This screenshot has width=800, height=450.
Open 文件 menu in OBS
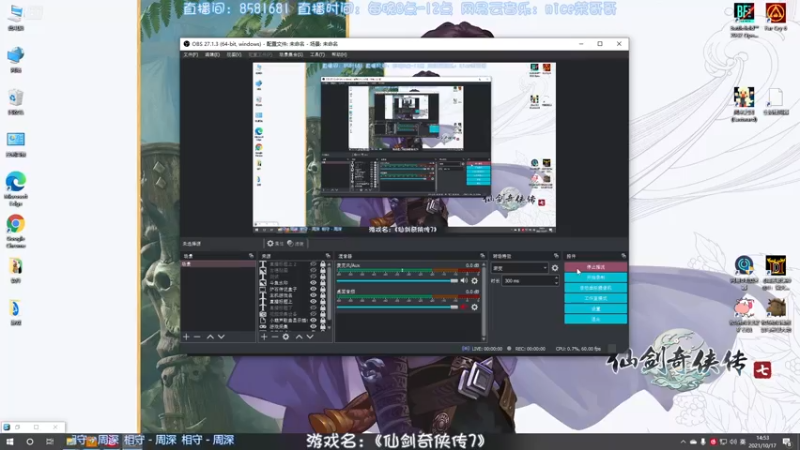point(190,55)
